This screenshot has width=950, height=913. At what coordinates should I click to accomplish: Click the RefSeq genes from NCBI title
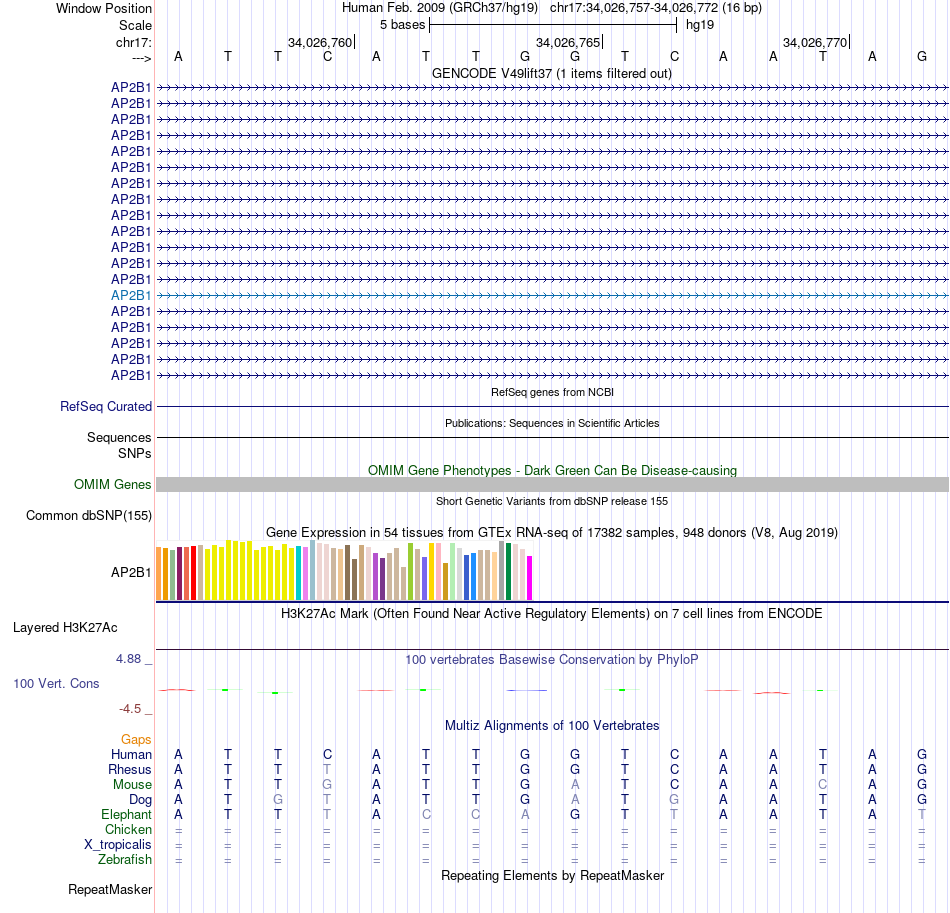(552, 392)
